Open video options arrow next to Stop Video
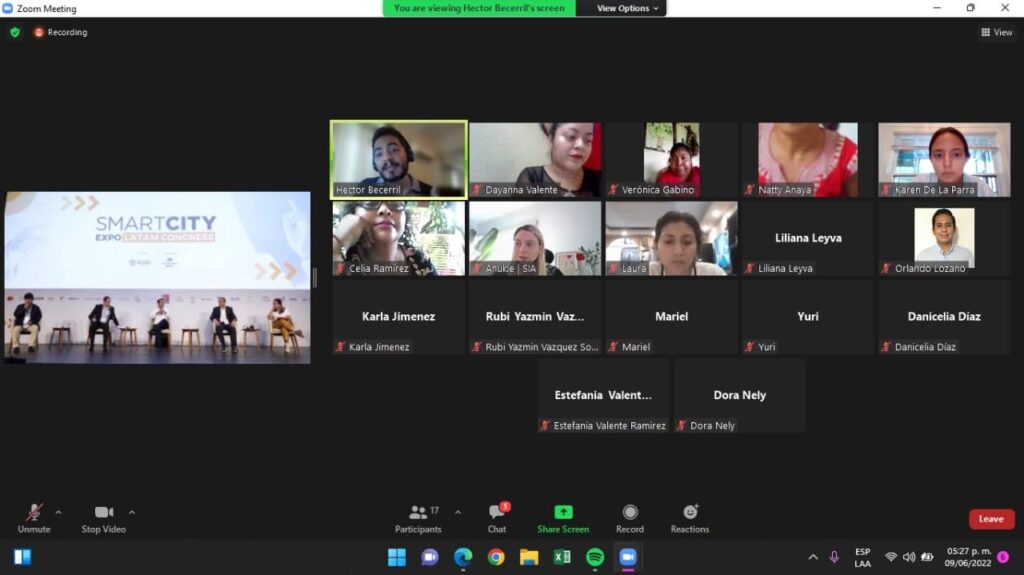Screen dimensions: 1024x575 [132, 512]
